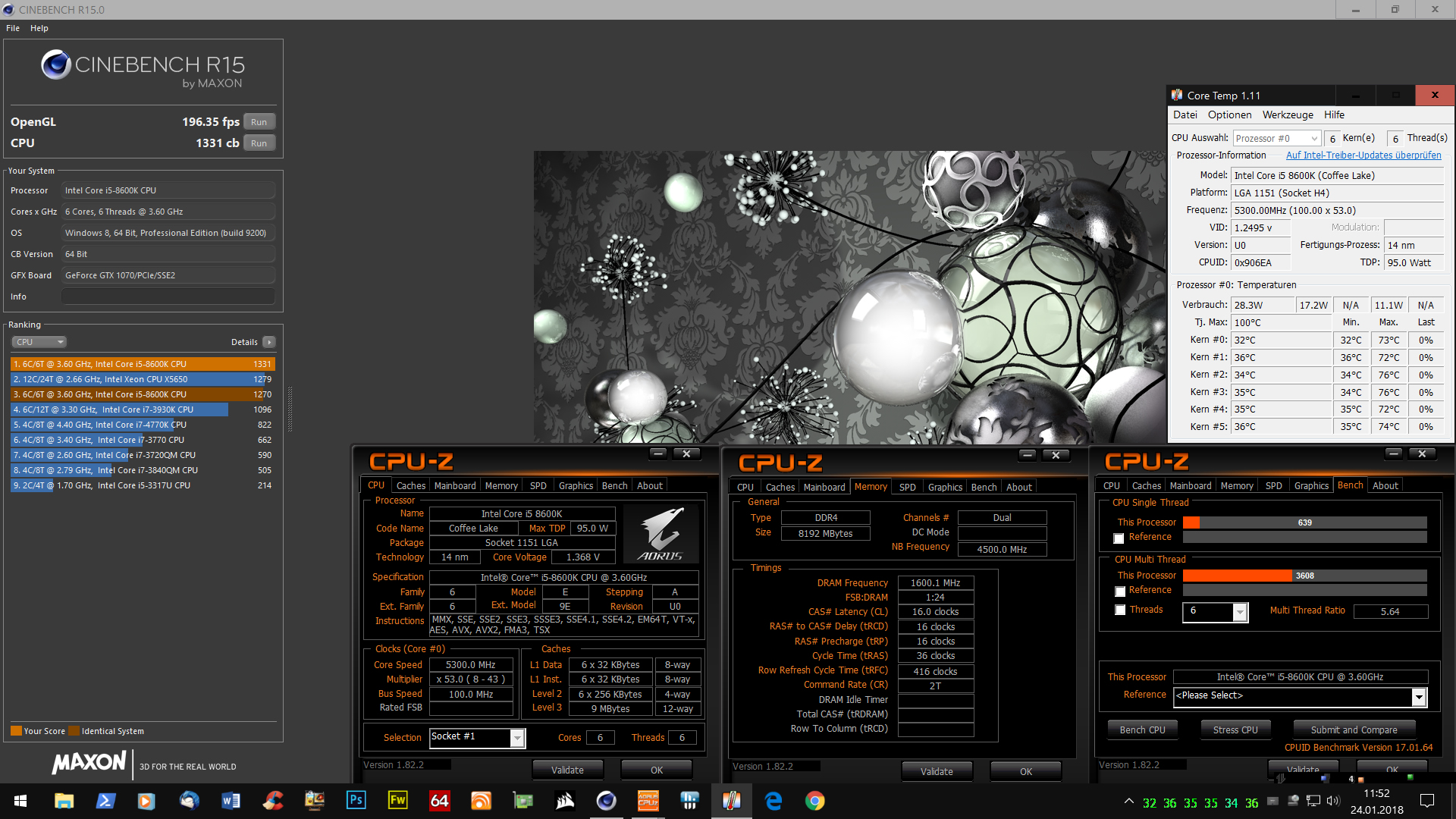Screen dimensions: 1456x819
Task: Open the Action Center notification icon
Action: (x=1427, y=801)
